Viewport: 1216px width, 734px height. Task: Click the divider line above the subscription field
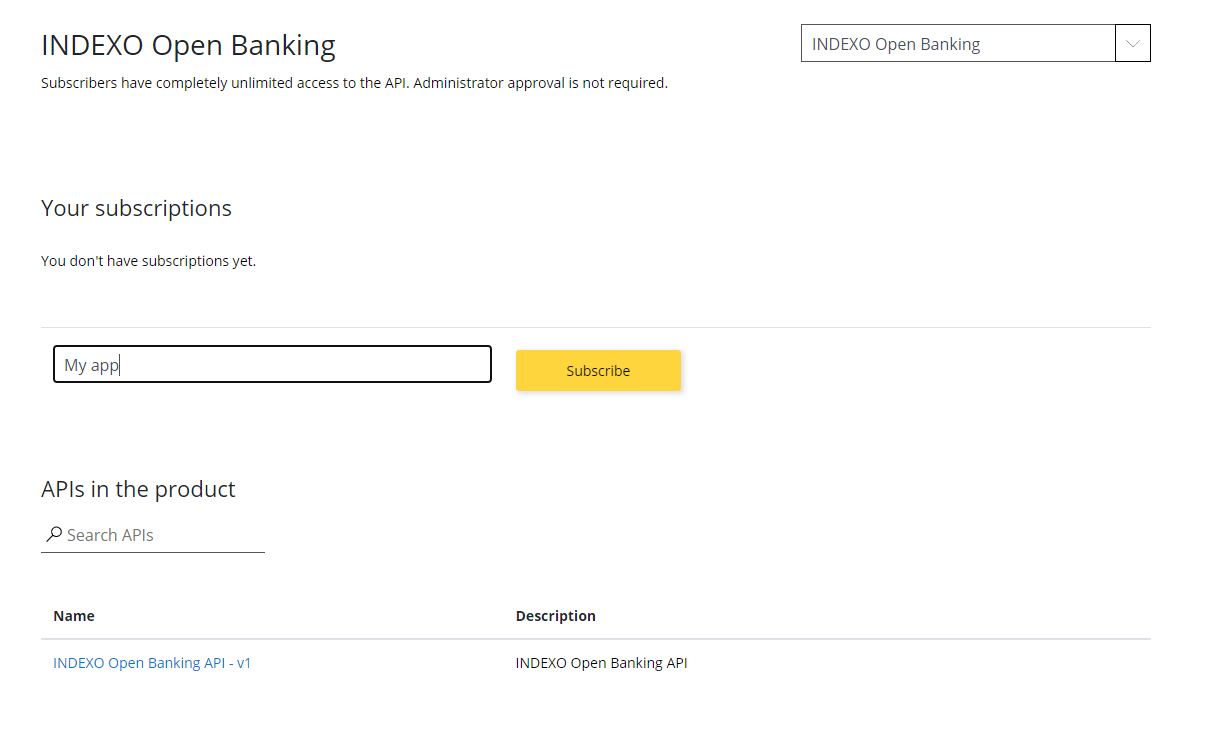click(x=595, y=327)
